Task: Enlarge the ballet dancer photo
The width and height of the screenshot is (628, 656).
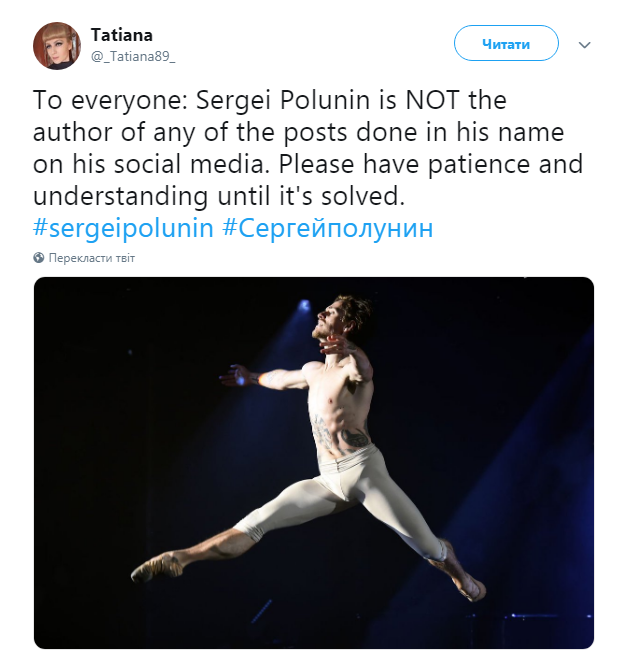Action: click(x=314, y=462)
